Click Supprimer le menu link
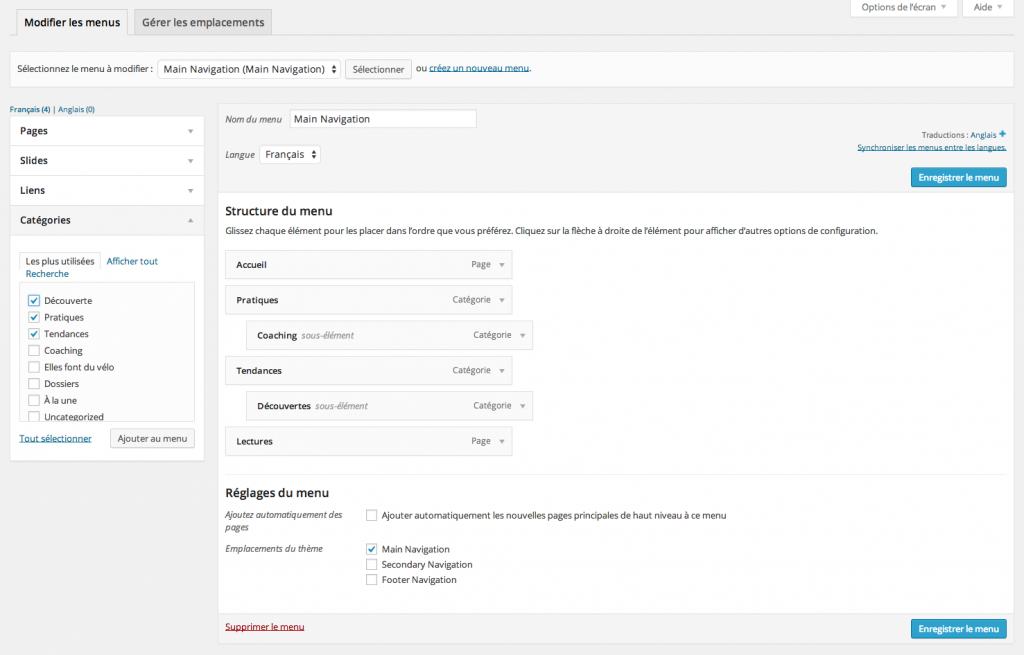The width and height of the screenshot is (1024, 655). click(x=264, y=627)
